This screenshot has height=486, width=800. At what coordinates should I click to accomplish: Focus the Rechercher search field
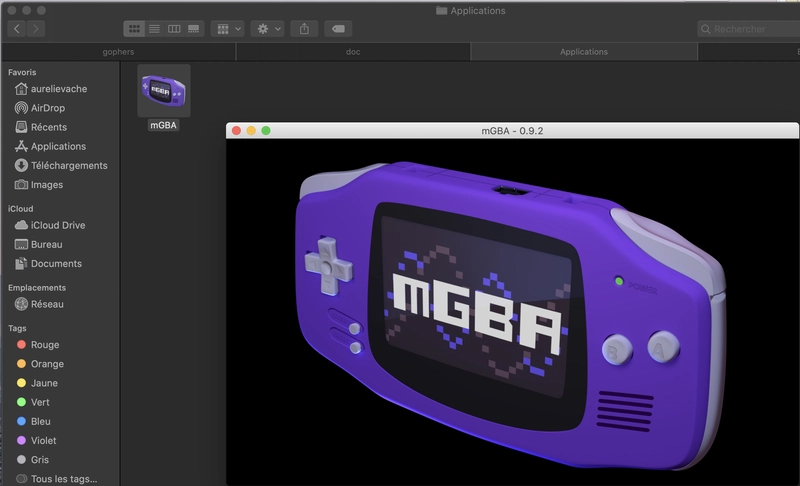click(748, 29)
